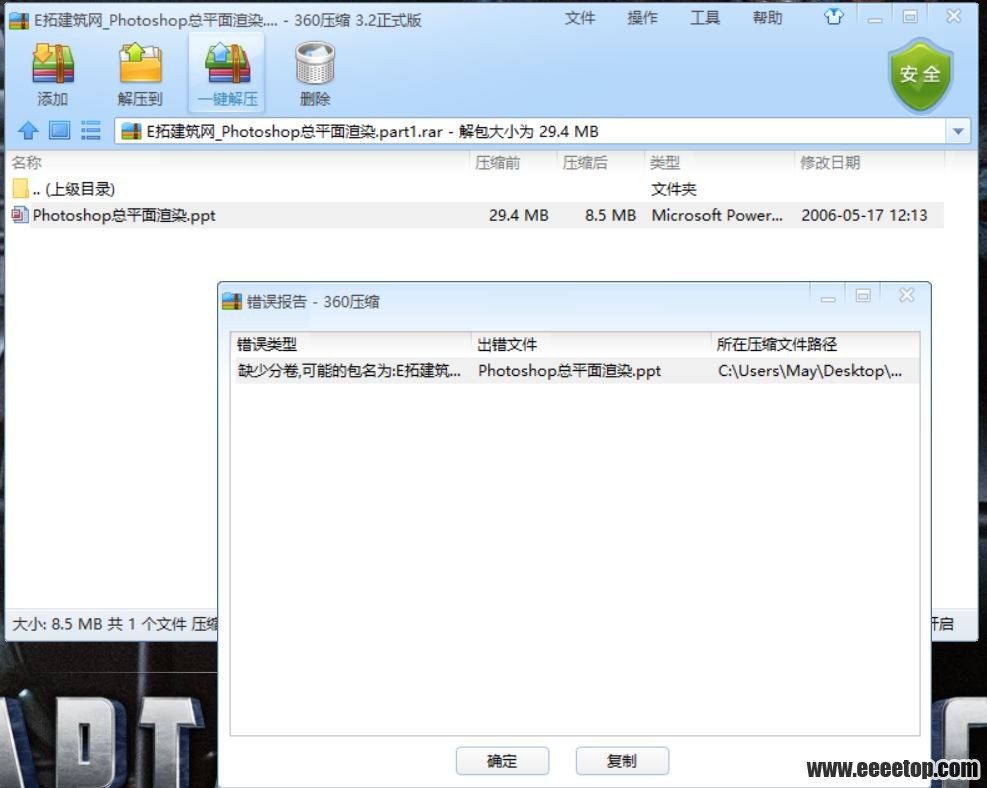Image resolution: width=987 pixels, height=788 pixels.
Task: Select the ..(上级目录) row
Action: coord(475,189)
